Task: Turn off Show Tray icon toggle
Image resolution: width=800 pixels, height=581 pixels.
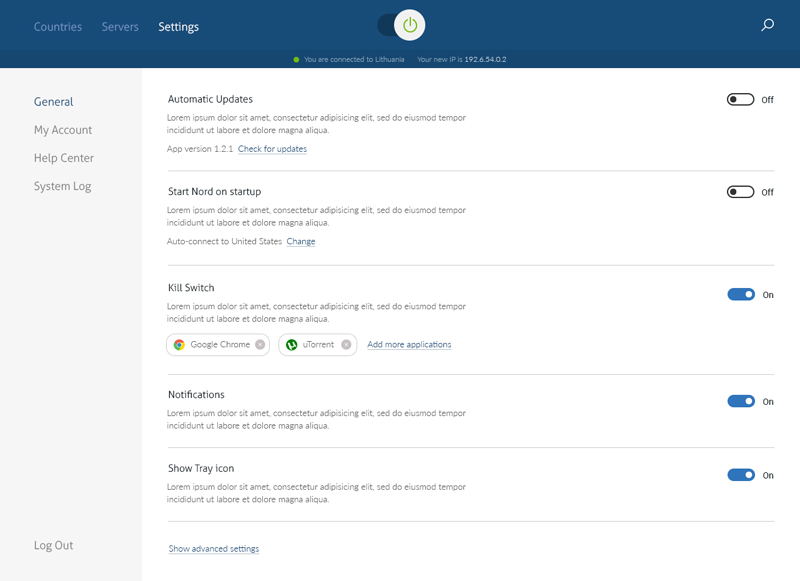Action: coord(741,475)
